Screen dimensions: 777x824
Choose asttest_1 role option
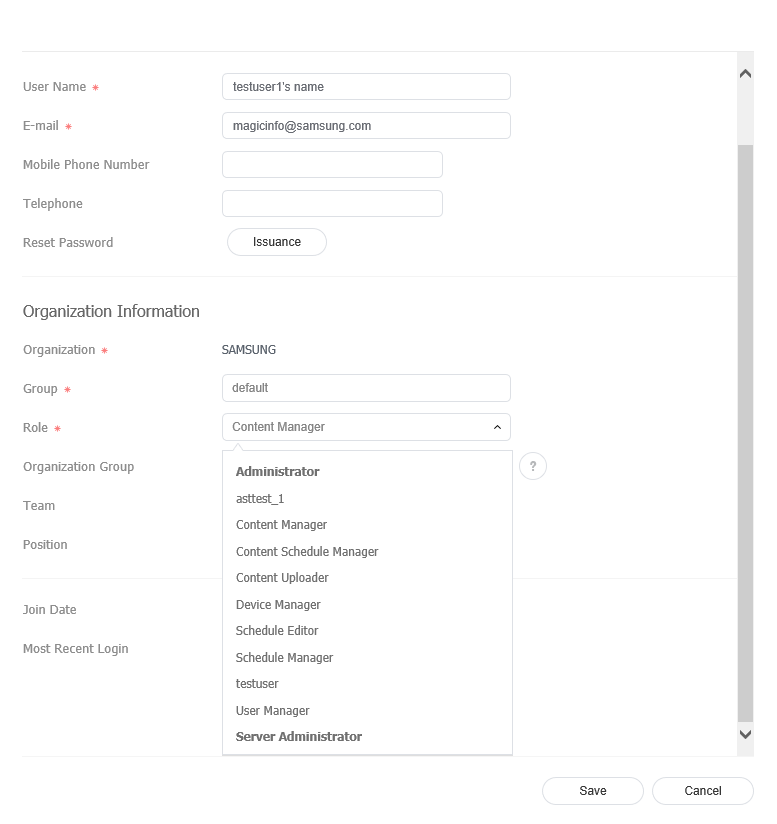point(260,498)
